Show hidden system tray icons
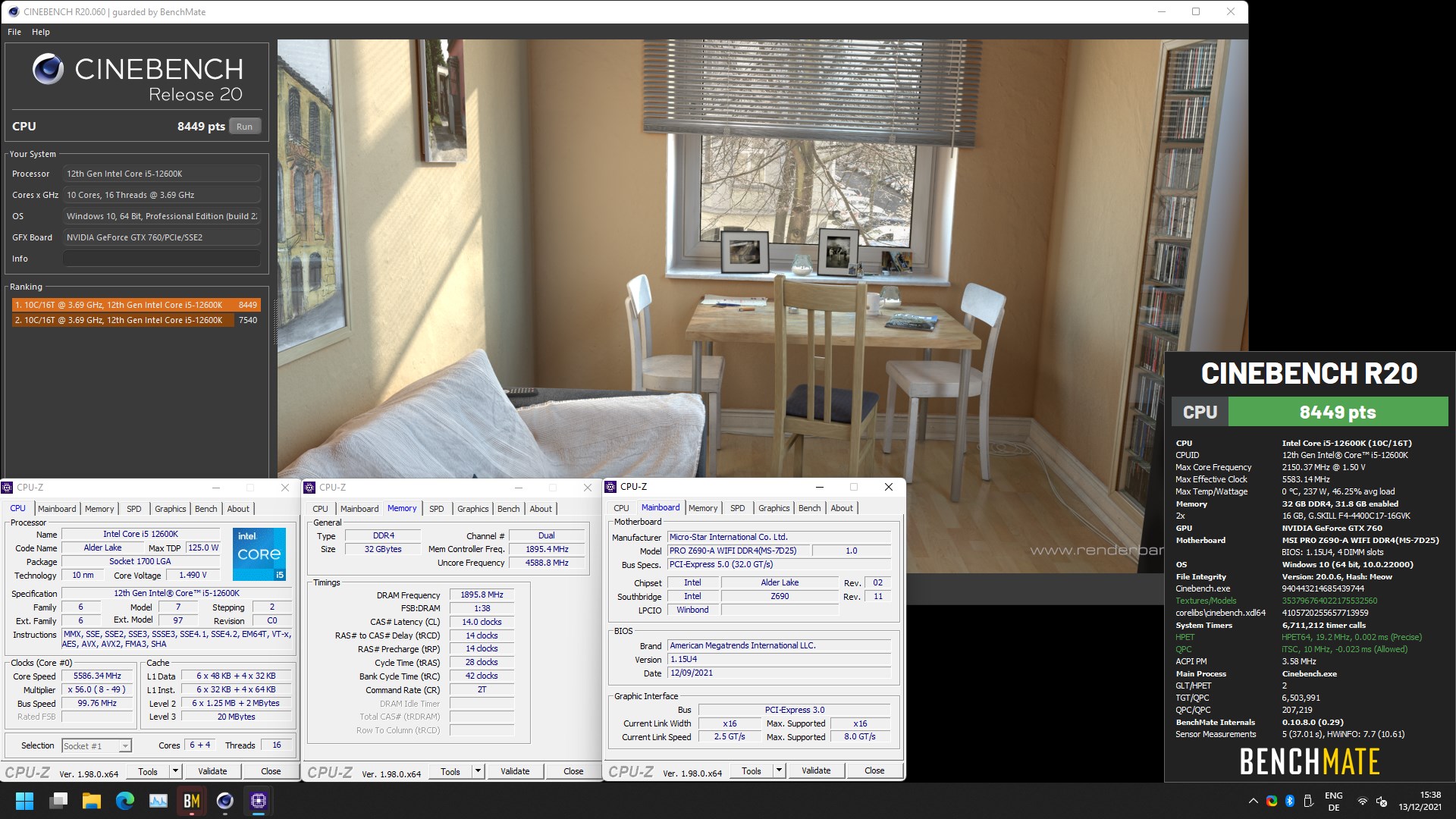This screenshot has width=1456, height=819. click(x=1253, y=801)
